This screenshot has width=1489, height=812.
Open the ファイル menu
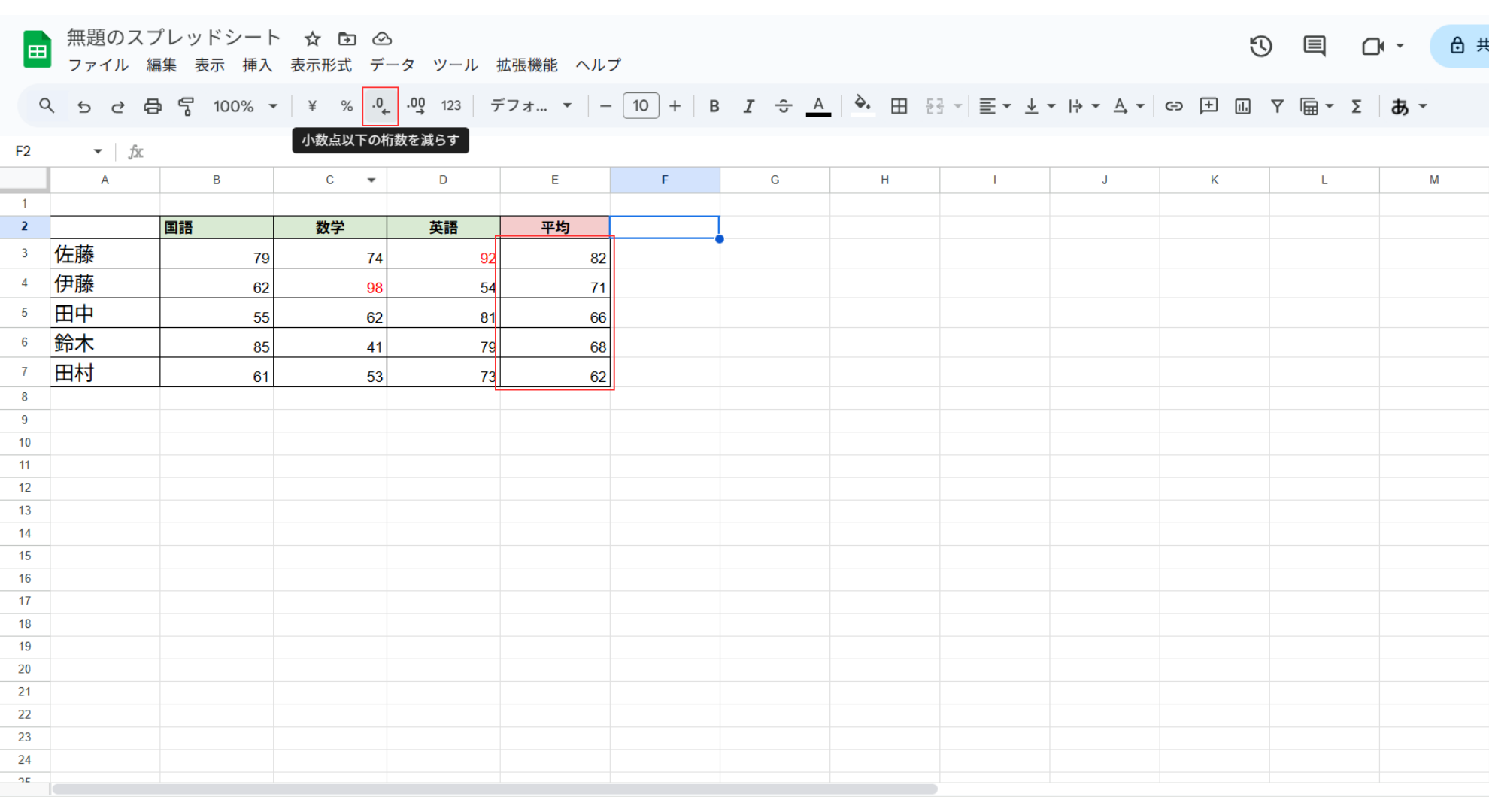click(99, 65)
